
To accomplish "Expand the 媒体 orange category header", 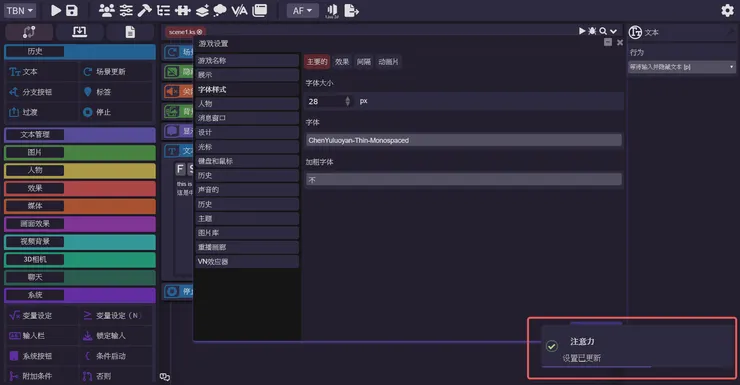I will (80, 206).
